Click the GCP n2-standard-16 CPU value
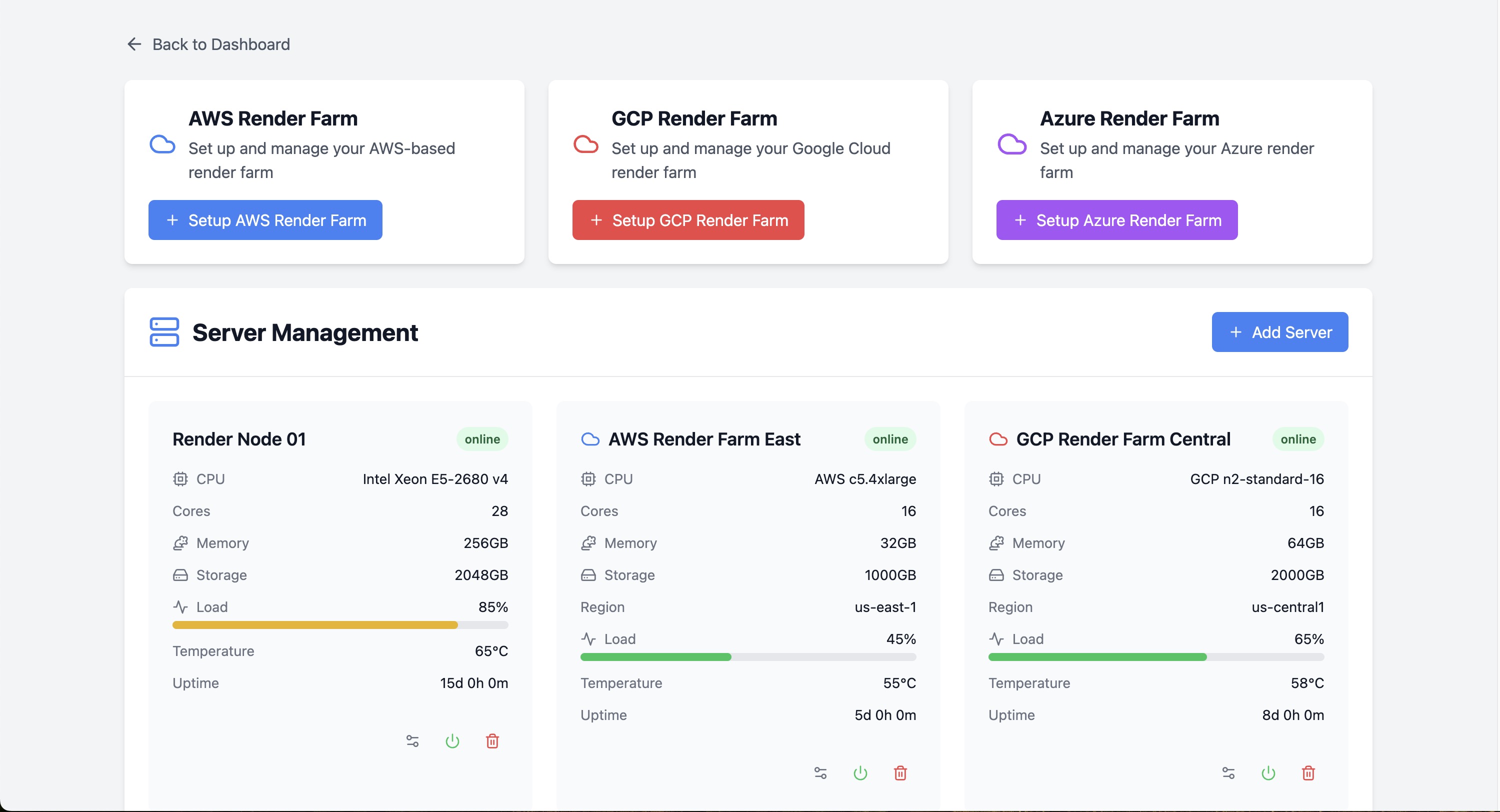1500x812 pixels. tap(1257, 479)
